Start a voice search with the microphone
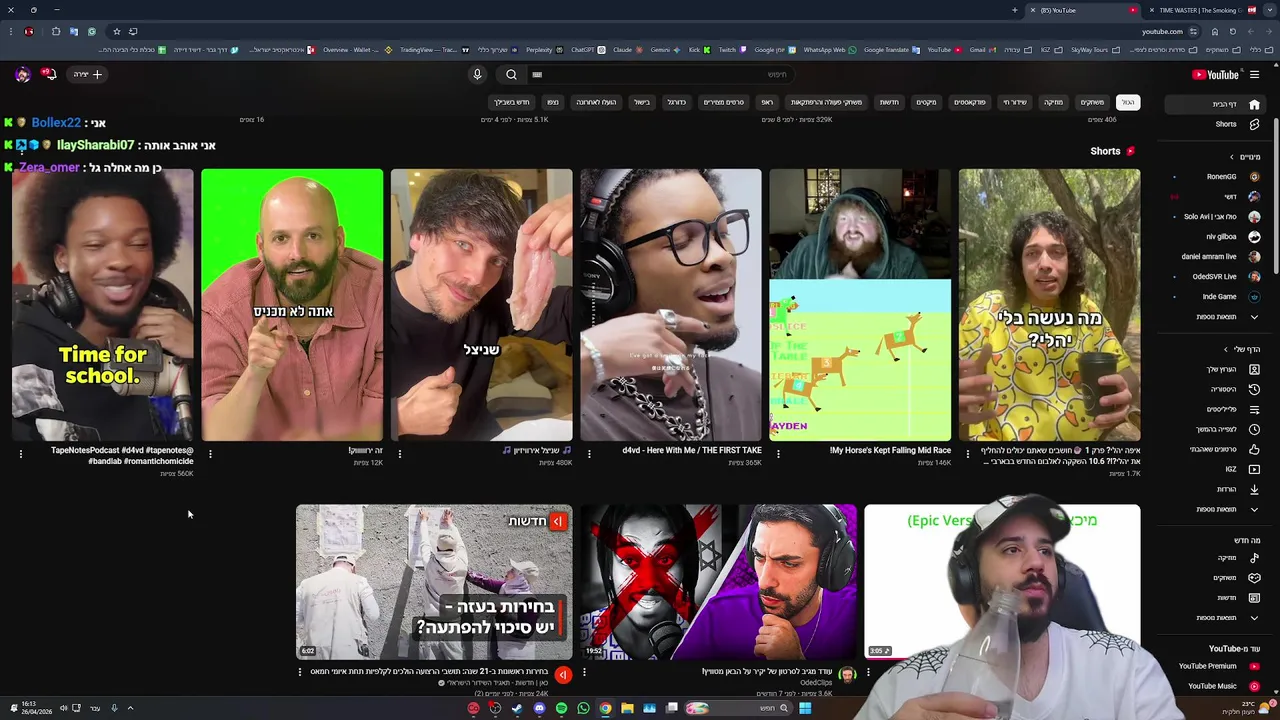 (477, 74)
